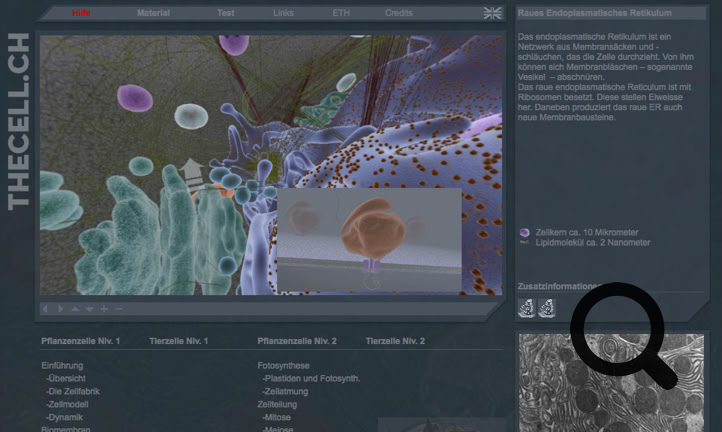Viewport: 722px width, 432px height.
Task: Open the Hilfe menu item
Action: click(81, 13)
